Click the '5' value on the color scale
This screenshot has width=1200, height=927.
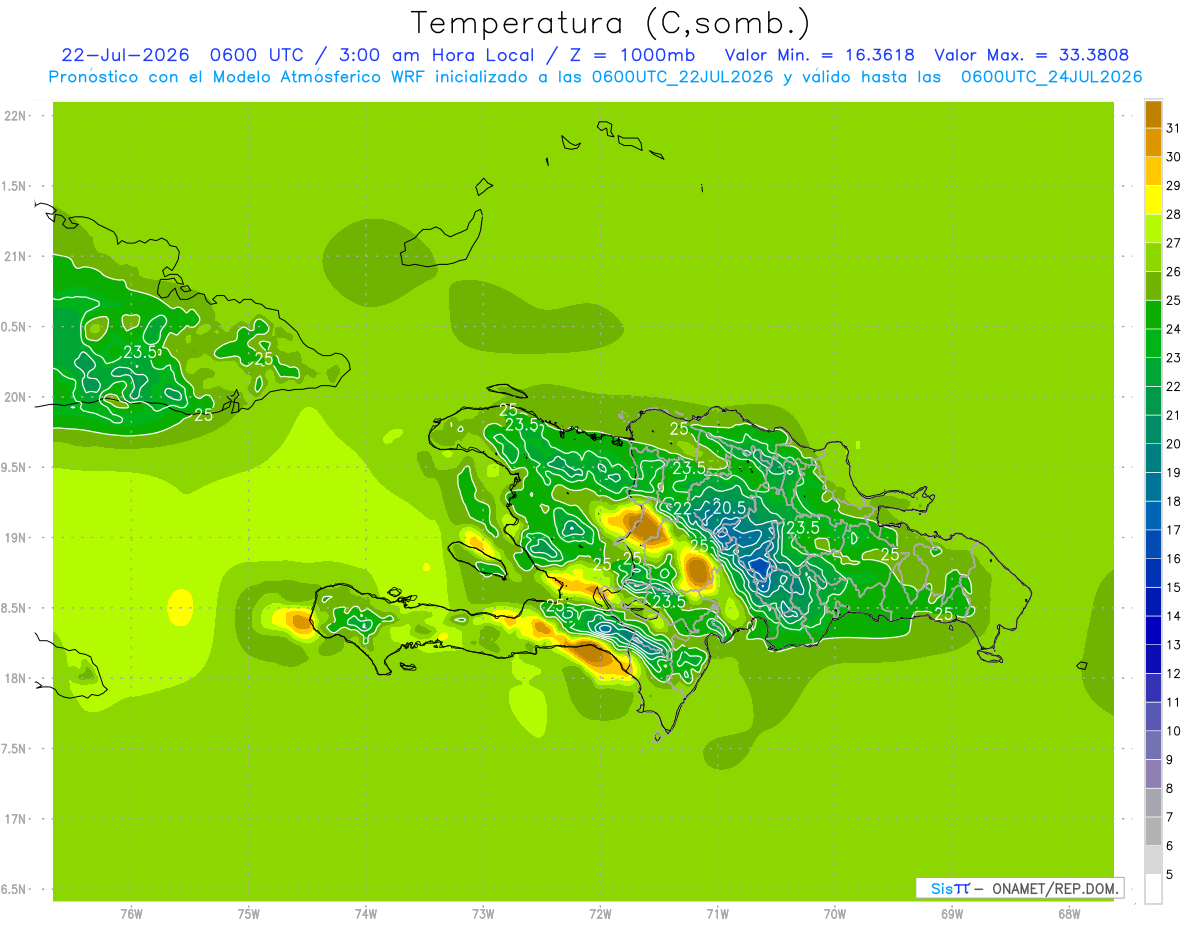tap(1170, 874)
